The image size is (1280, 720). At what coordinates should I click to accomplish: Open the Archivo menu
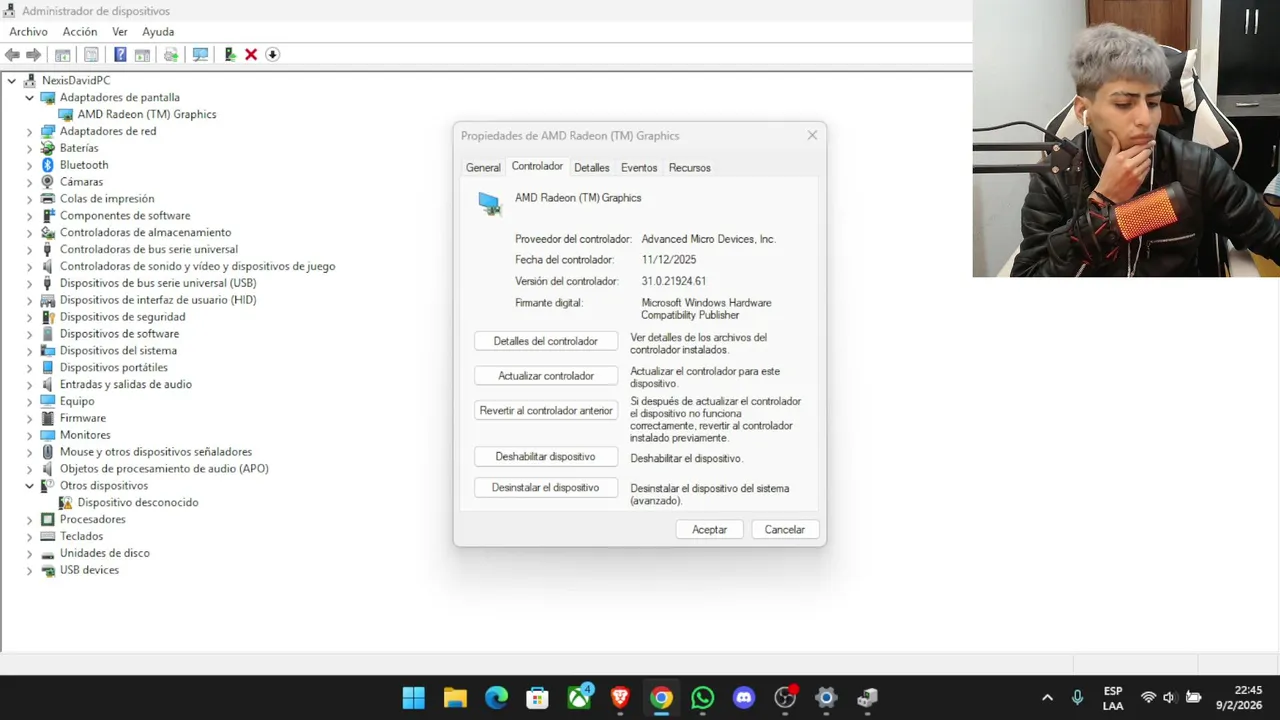[28, 32]
